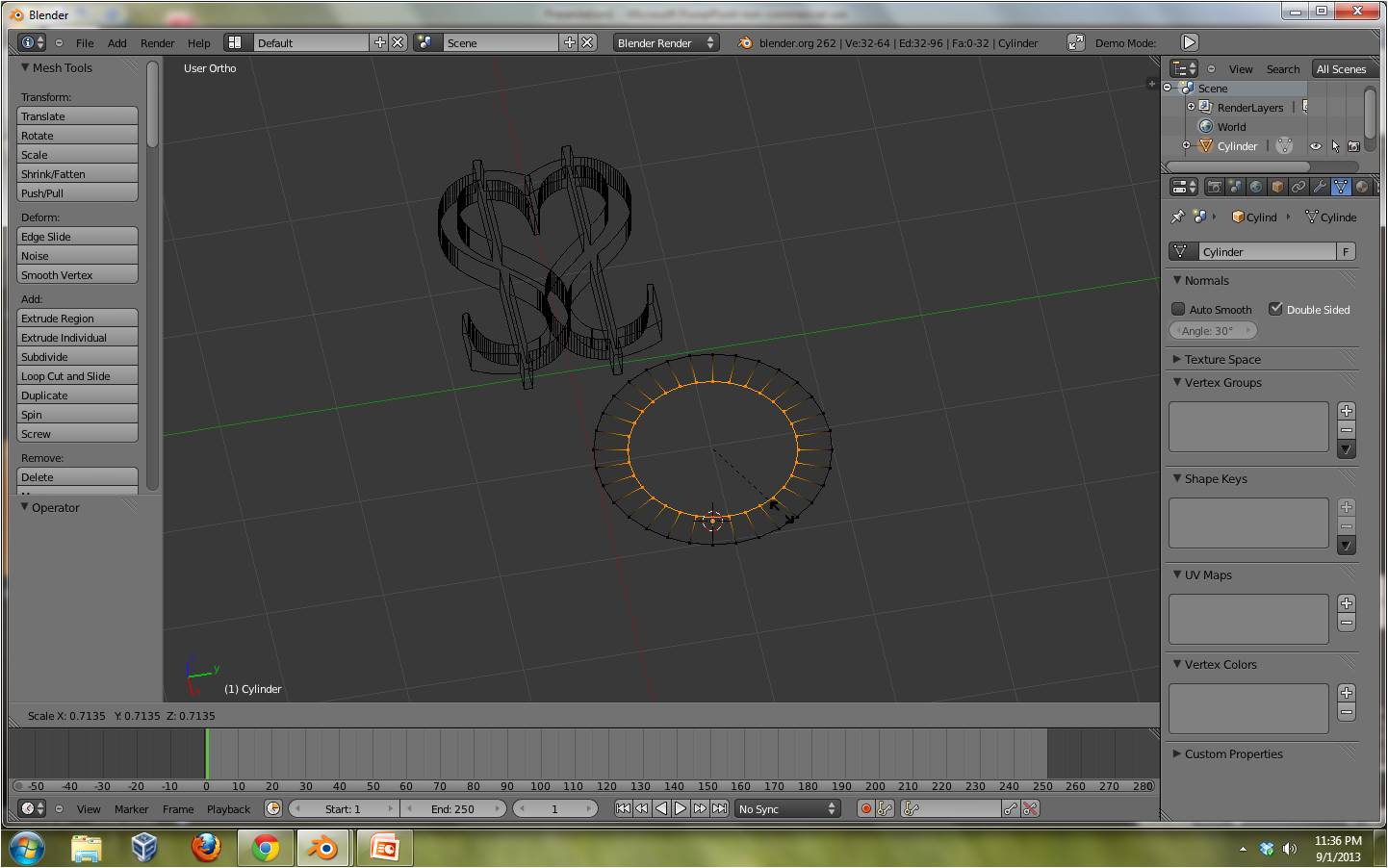Image resolution: width=1388 pixels, height=868 pixels.
Task: Open the File menu
Action: pyautogui.click(x=85, y=43)
